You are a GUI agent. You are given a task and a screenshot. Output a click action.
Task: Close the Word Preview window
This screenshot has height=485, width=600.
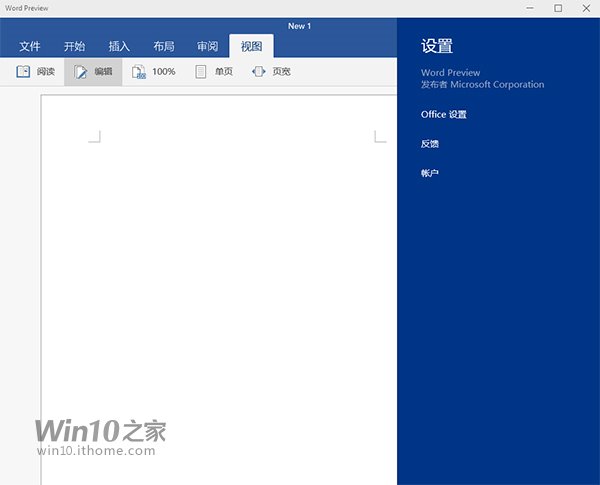(586, 8)
